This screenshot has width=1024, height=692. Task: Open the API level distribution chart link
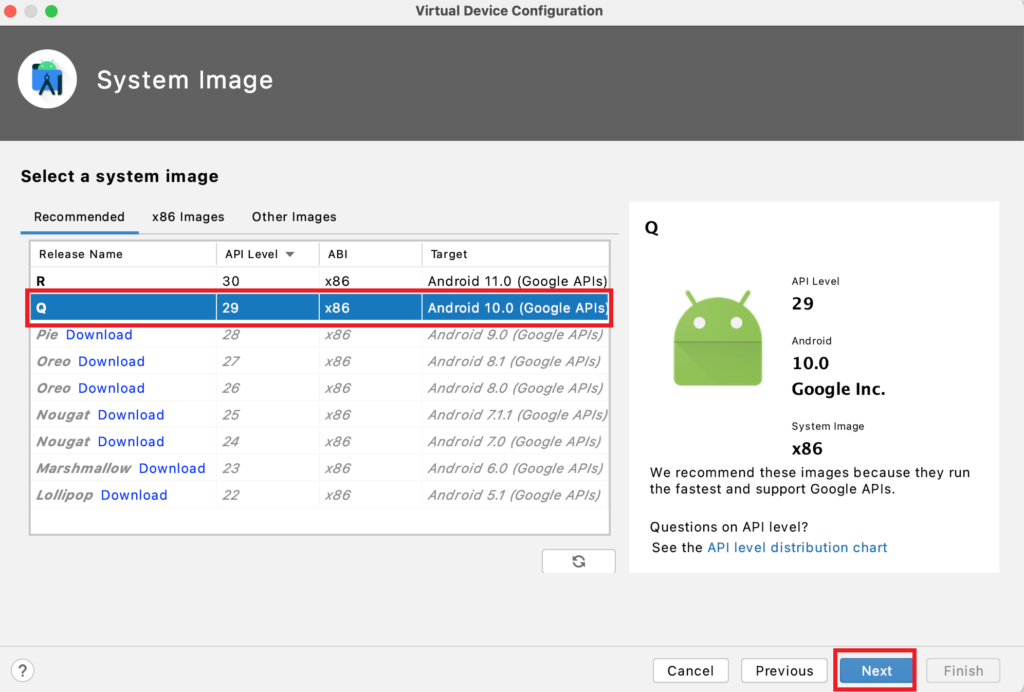(797, 548)
